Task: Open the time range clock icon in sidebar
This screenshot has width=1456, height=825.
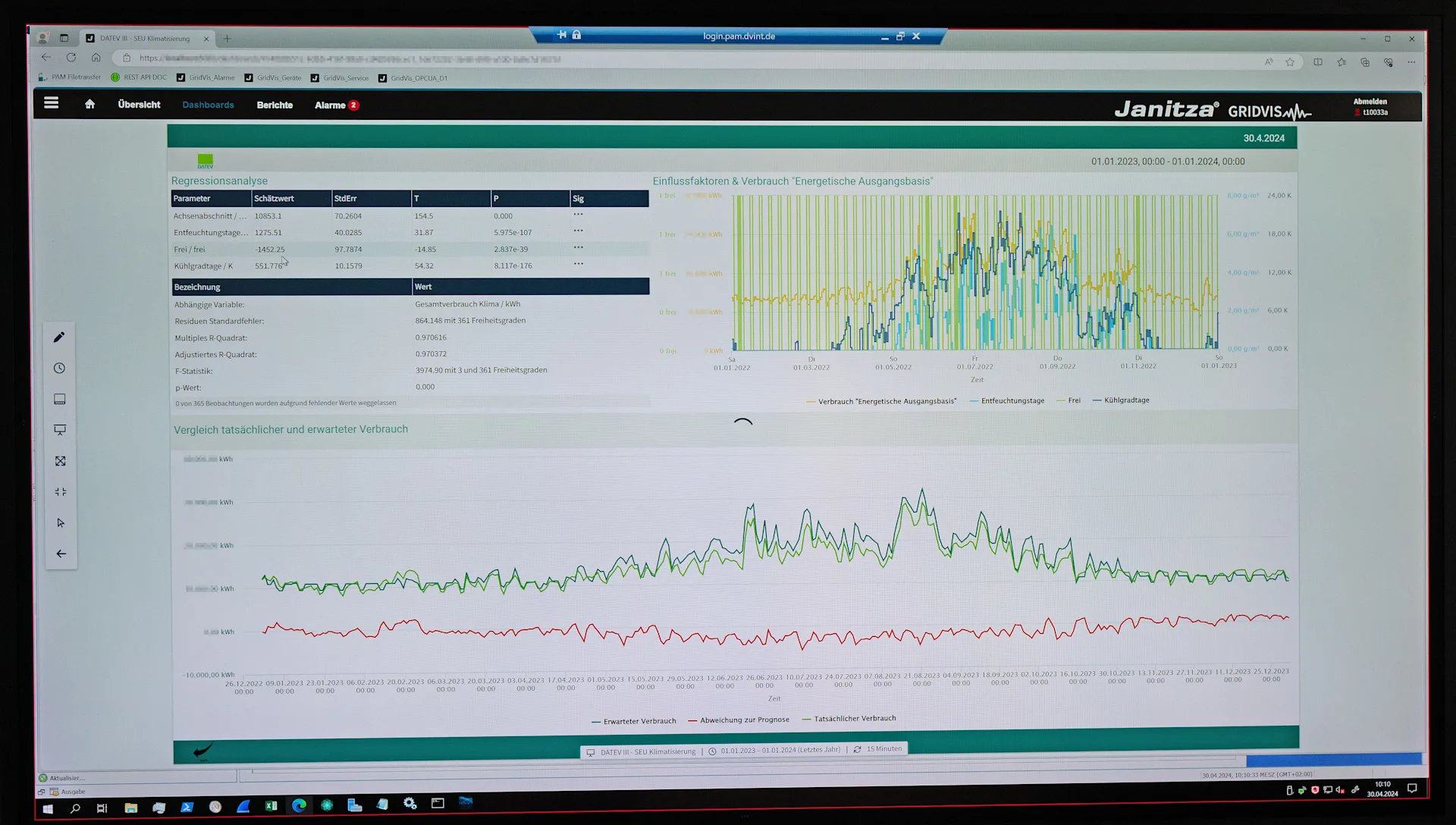Action: coord(60,368)
